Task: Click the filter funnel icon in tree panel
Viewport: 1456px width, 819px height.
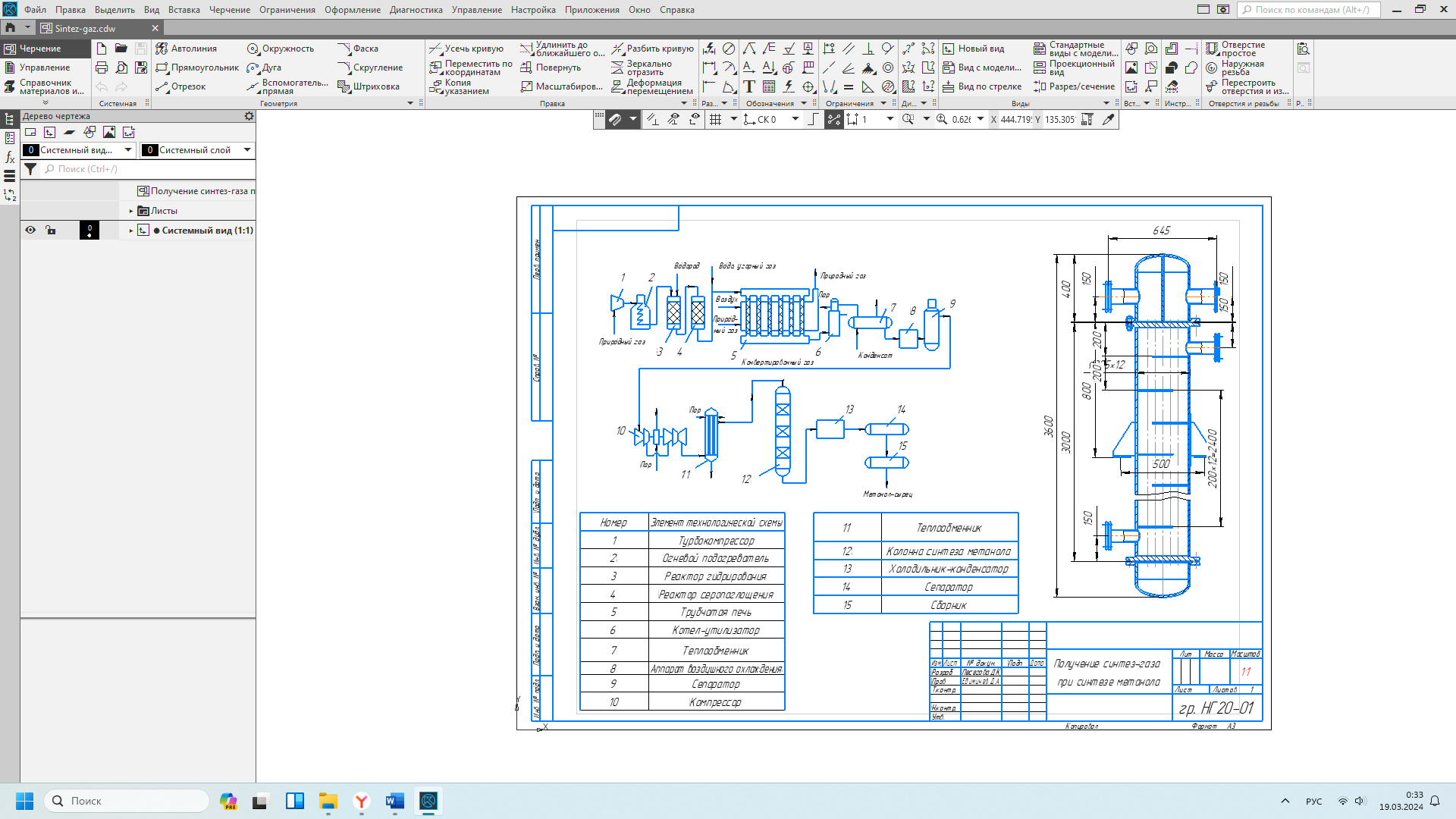Action: pos(30,169)
